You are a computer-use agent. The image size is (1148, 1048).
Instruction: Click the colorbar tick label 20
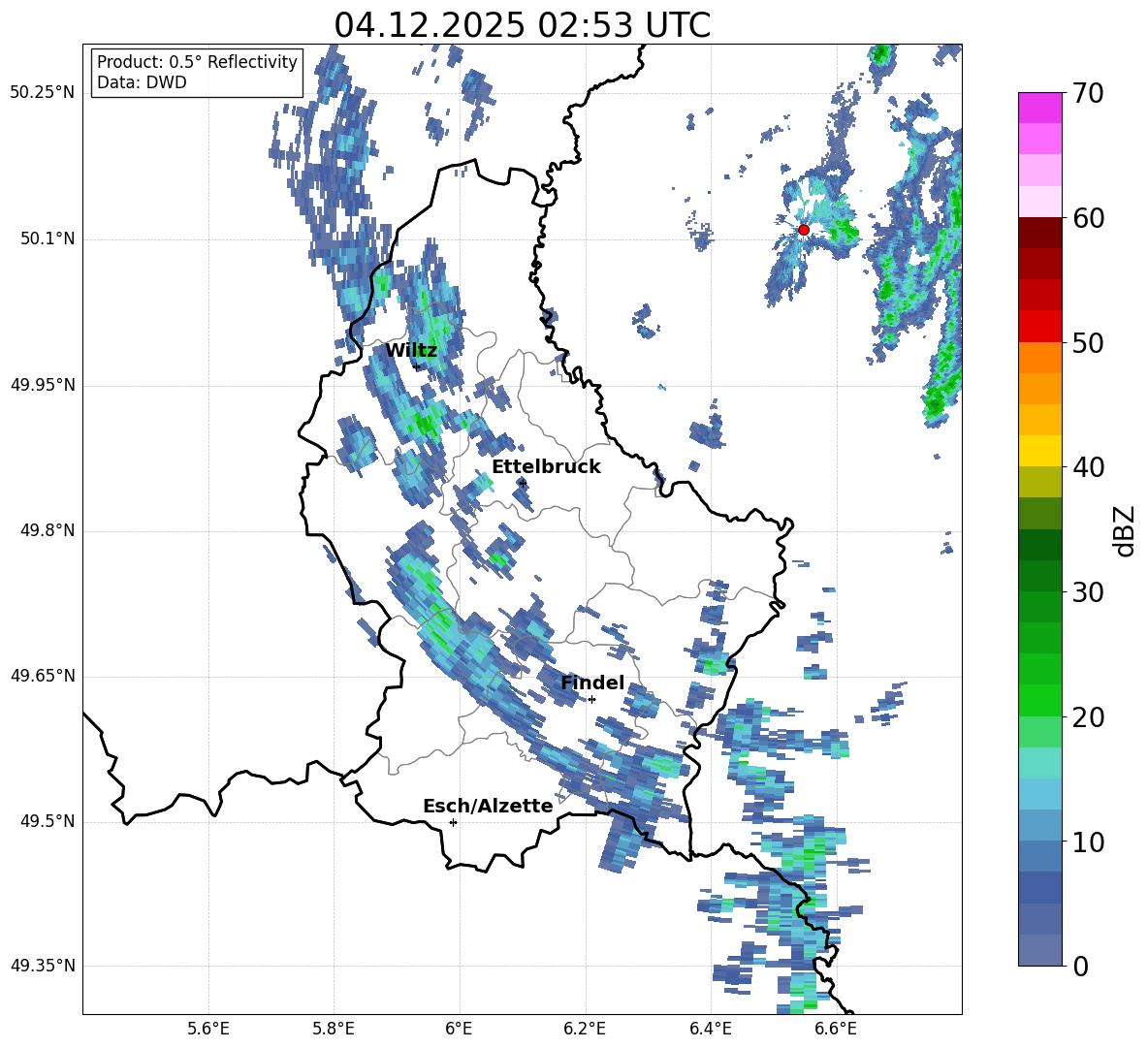click(1088, 717)
